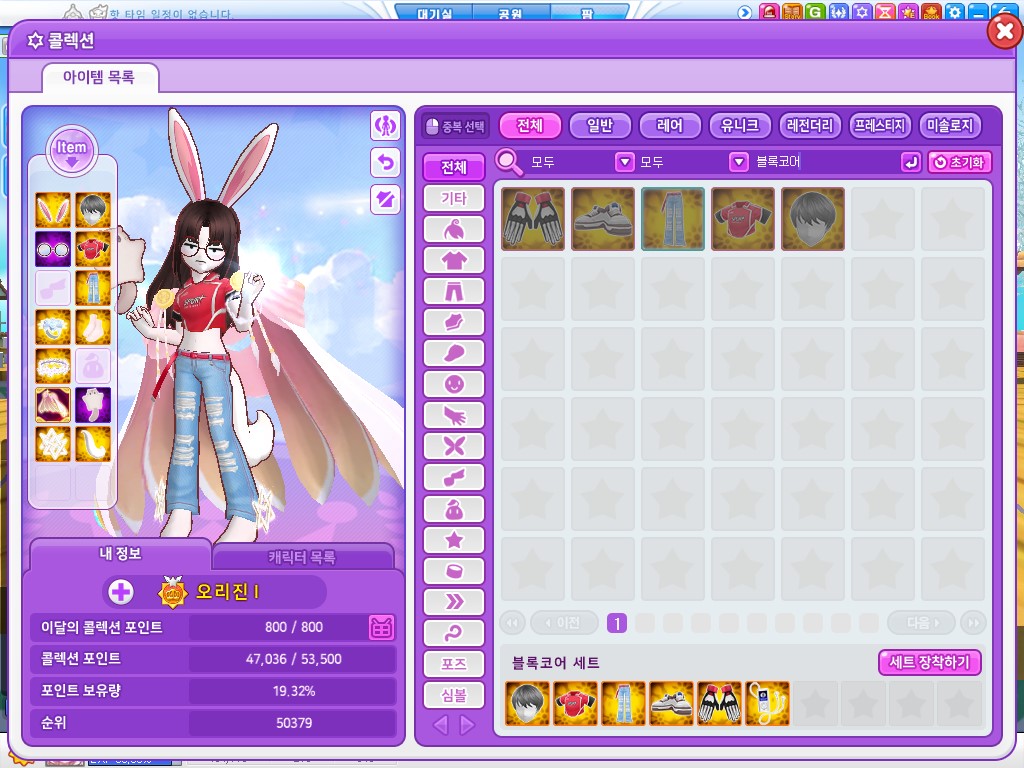Select the 포즈 category tab
Image resolution: width=1024 pixels, height=768 pixels.
pyautogui.click(x=454, y=664)
